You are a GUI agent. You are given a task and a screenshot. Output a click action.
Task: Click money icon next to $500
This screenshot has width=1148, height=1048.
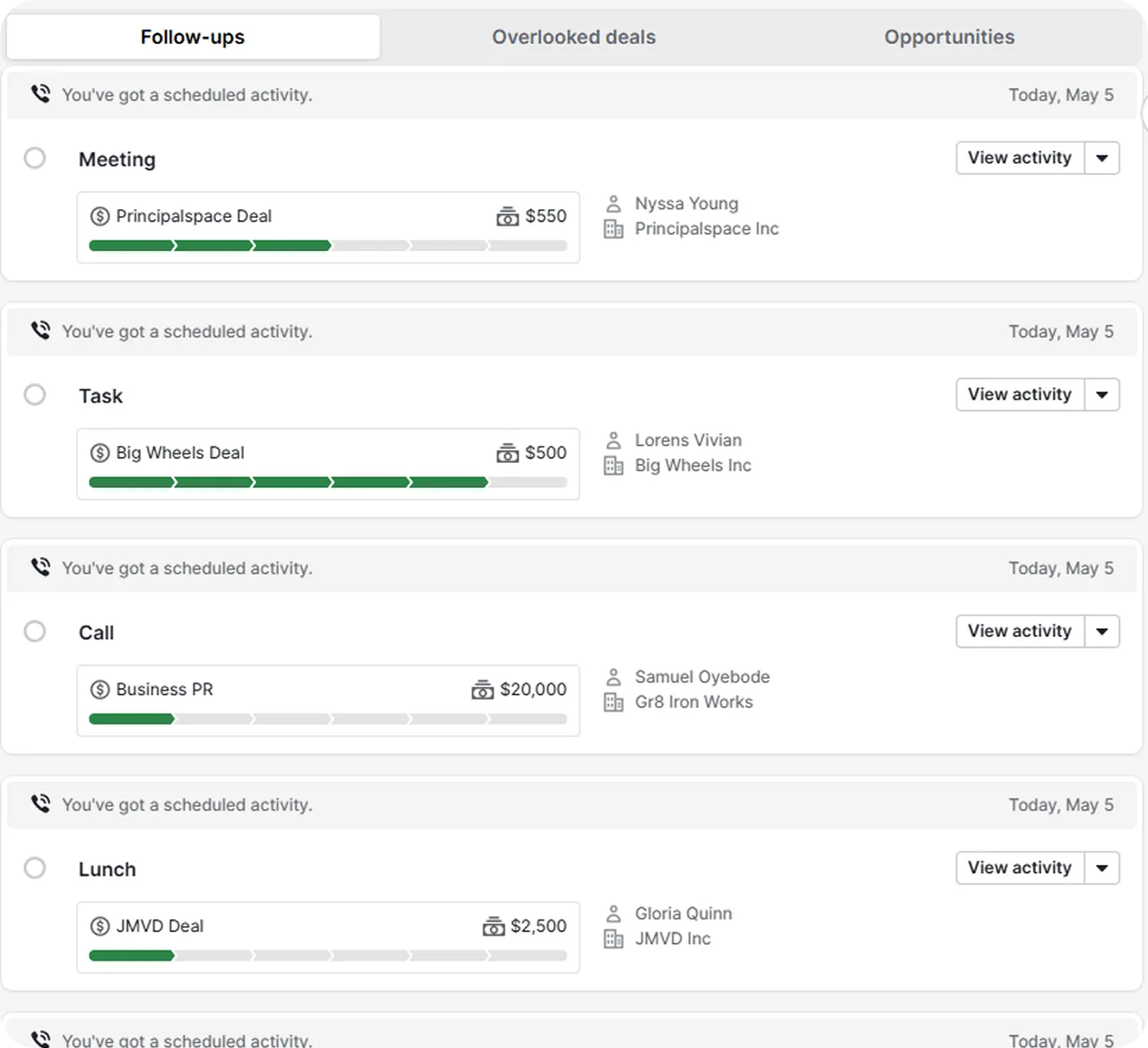coord(508,453)
